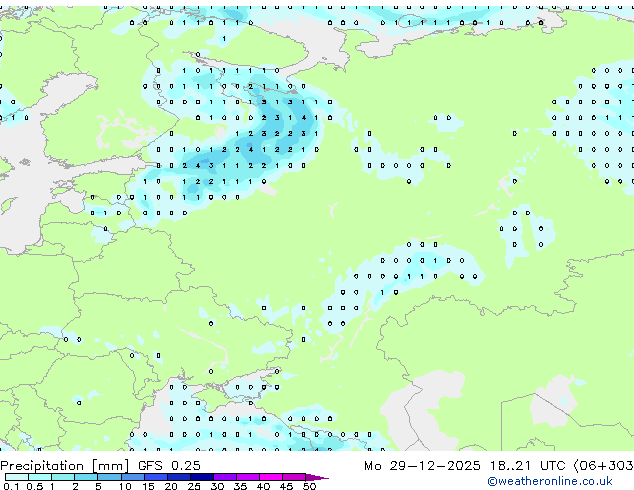Image resolution: width=634 pixels, height=490 pixels.
Task: Click the '25' legend scale label
Action: [194, 486]
